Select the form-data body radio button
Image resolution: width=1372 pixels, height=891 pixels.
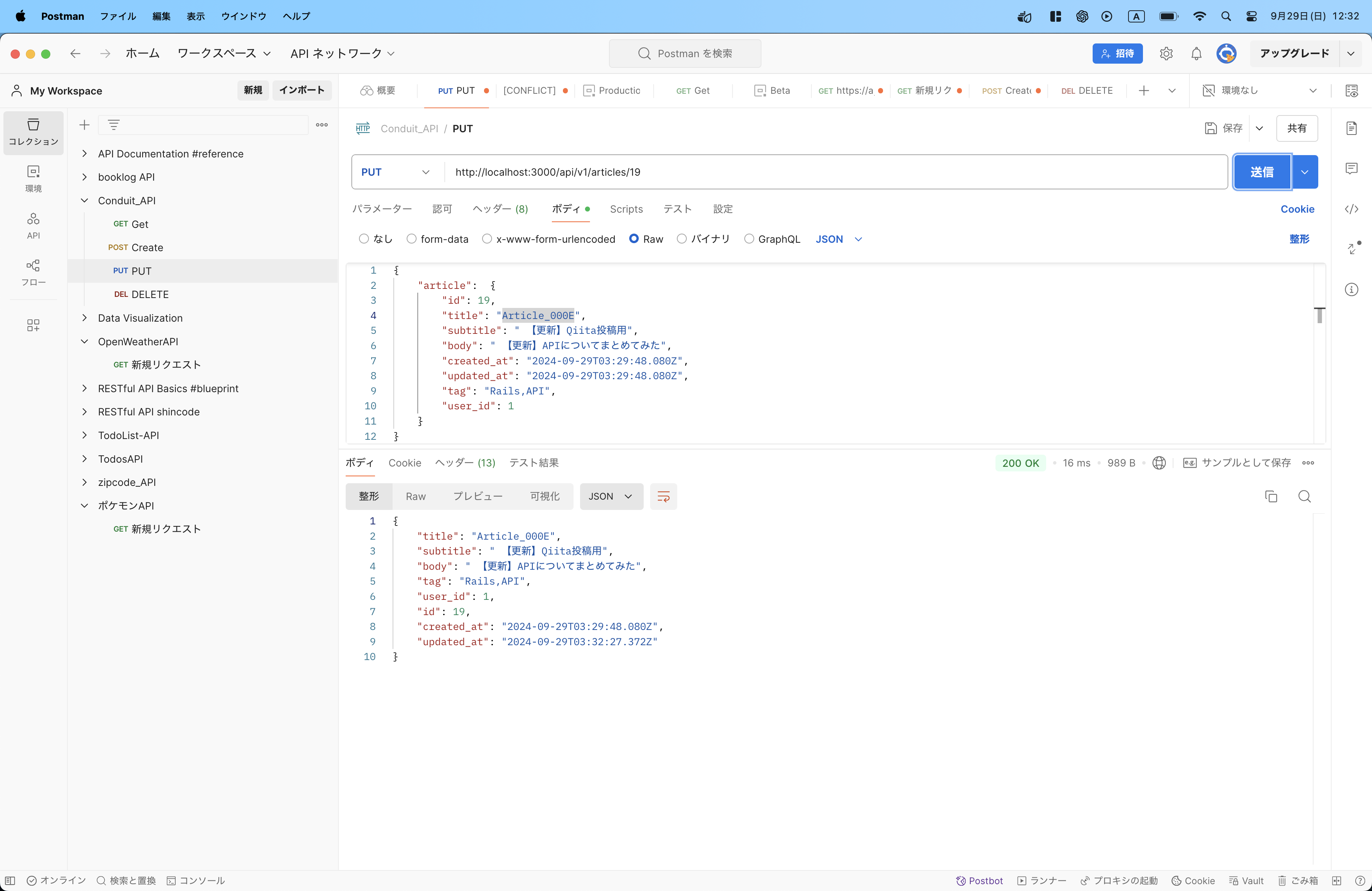coord(412,239)
